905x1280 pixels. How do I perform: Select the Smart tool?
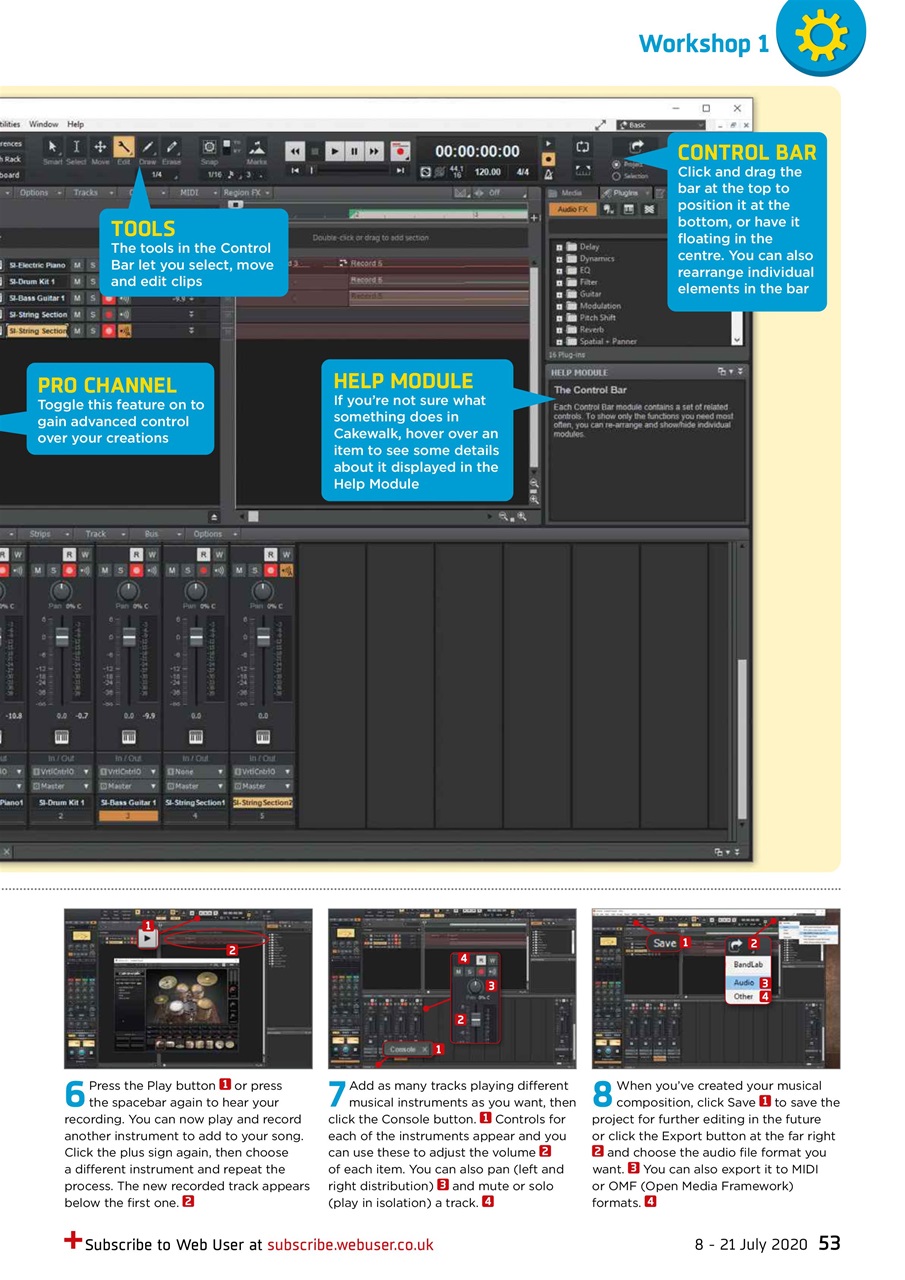click(51, 147)
